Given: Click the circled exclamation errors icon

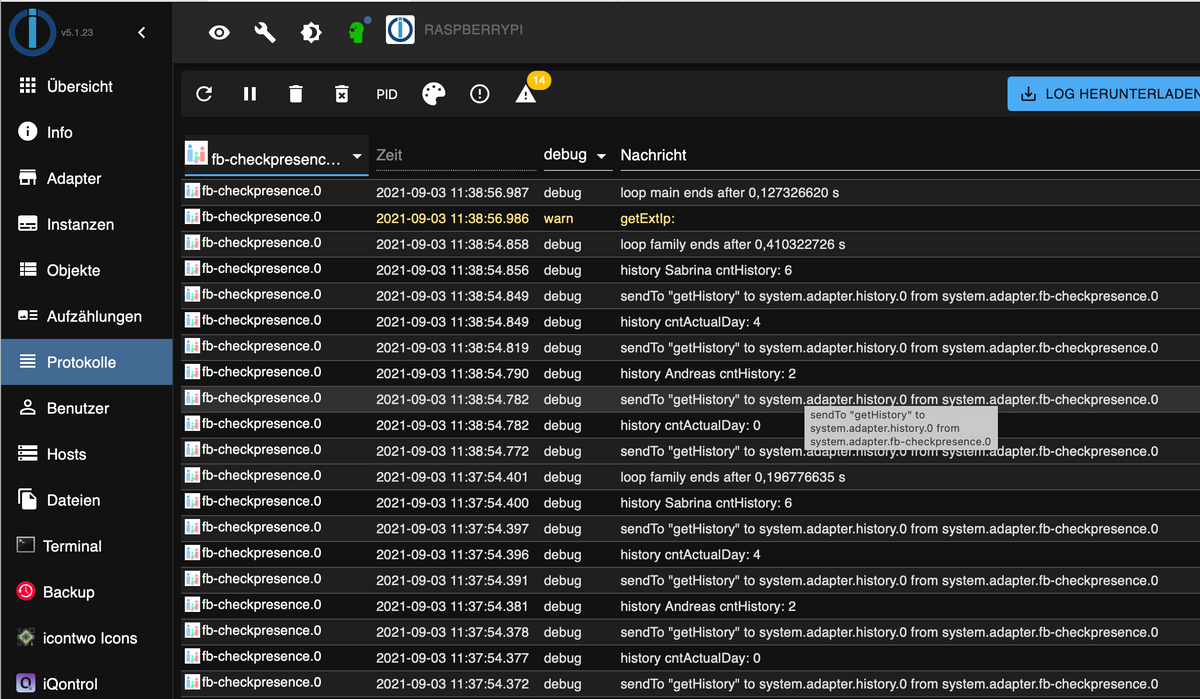Looking at the screenshot, I should [x=480, y=94].
